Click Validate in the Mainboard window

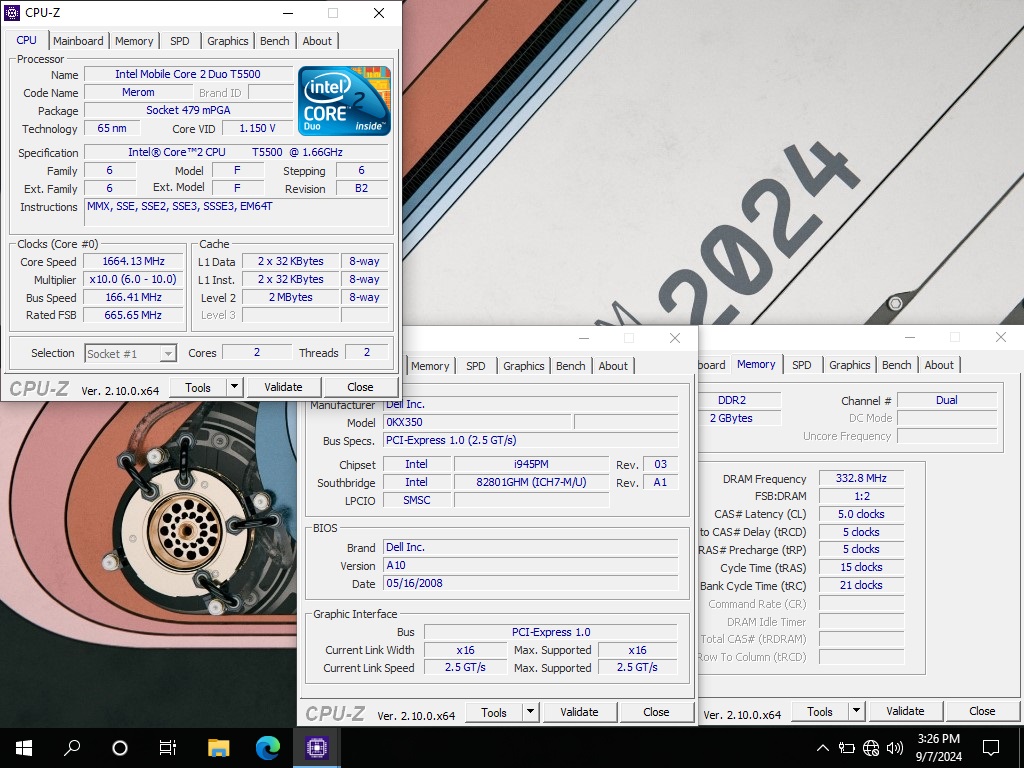tap(579, 712)
